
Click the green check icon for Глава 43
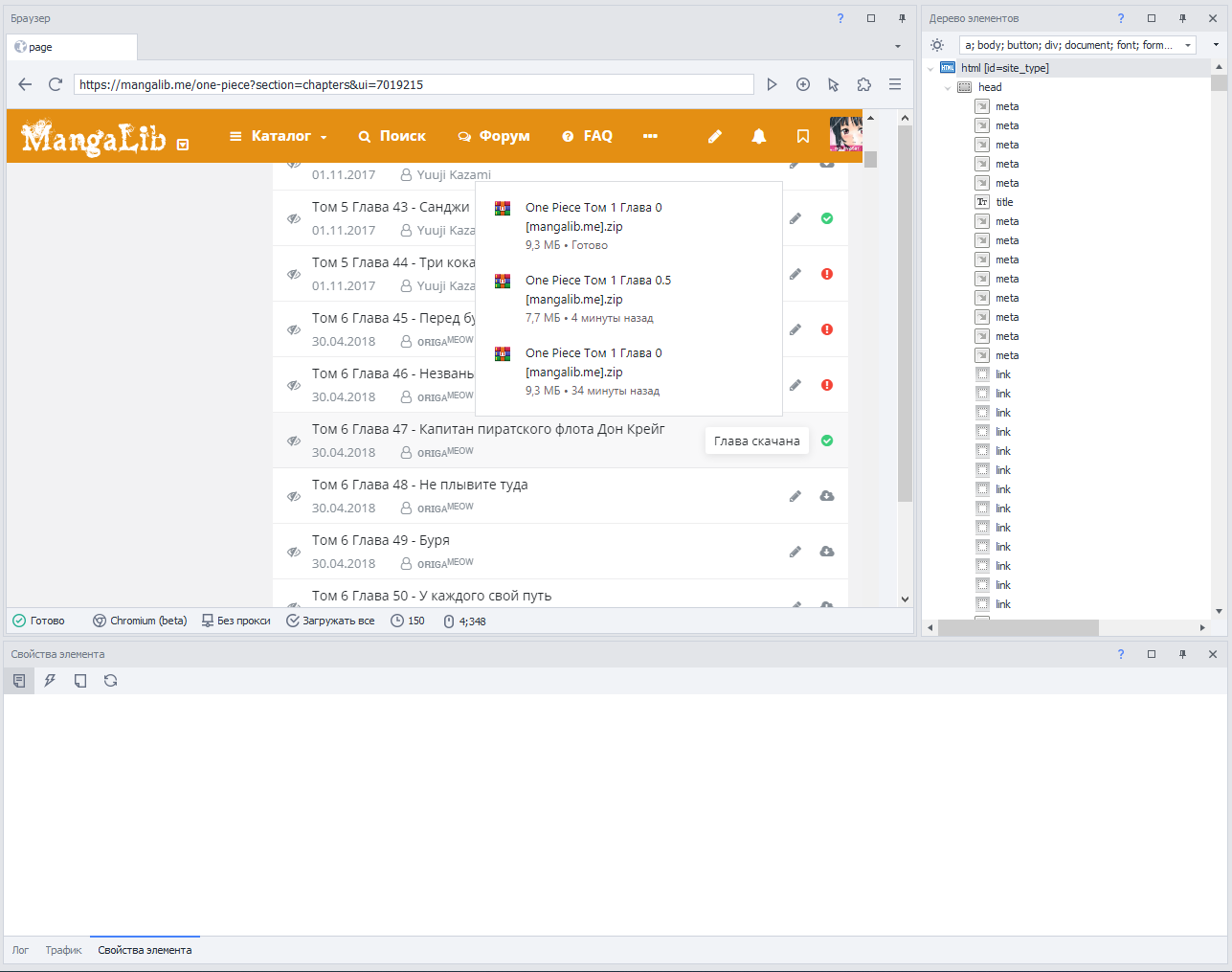click(827, 218)
